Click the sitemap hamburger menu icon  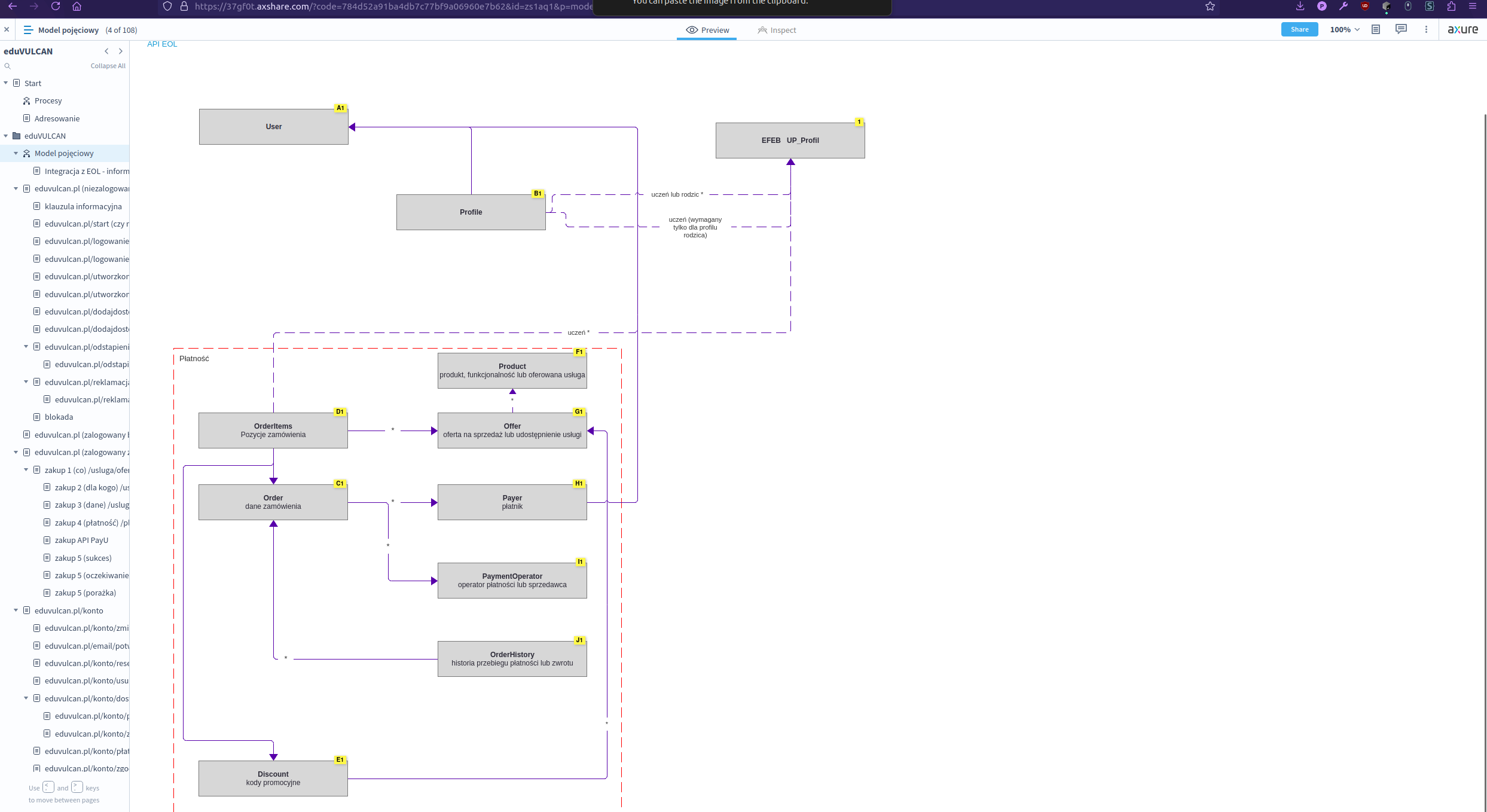point(28,30)
